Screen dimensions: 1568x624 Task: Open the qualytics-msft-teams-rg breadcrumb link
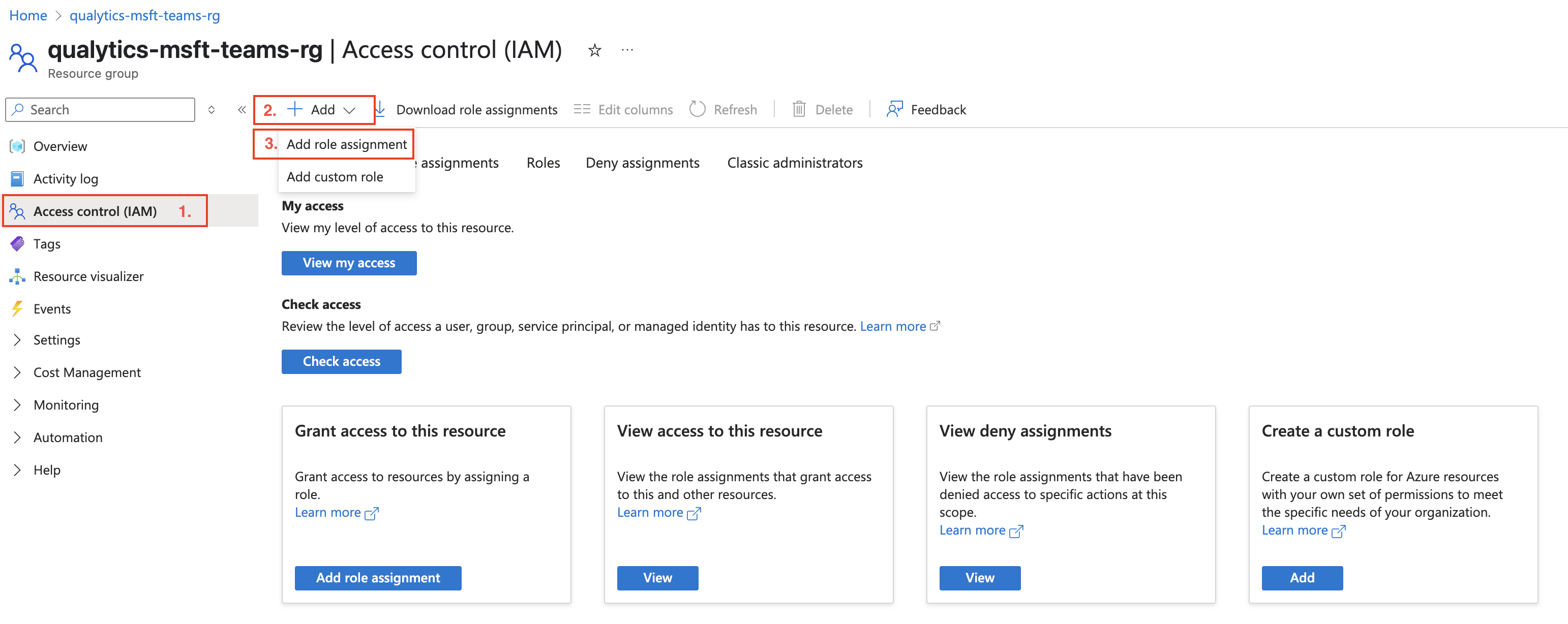145,15
